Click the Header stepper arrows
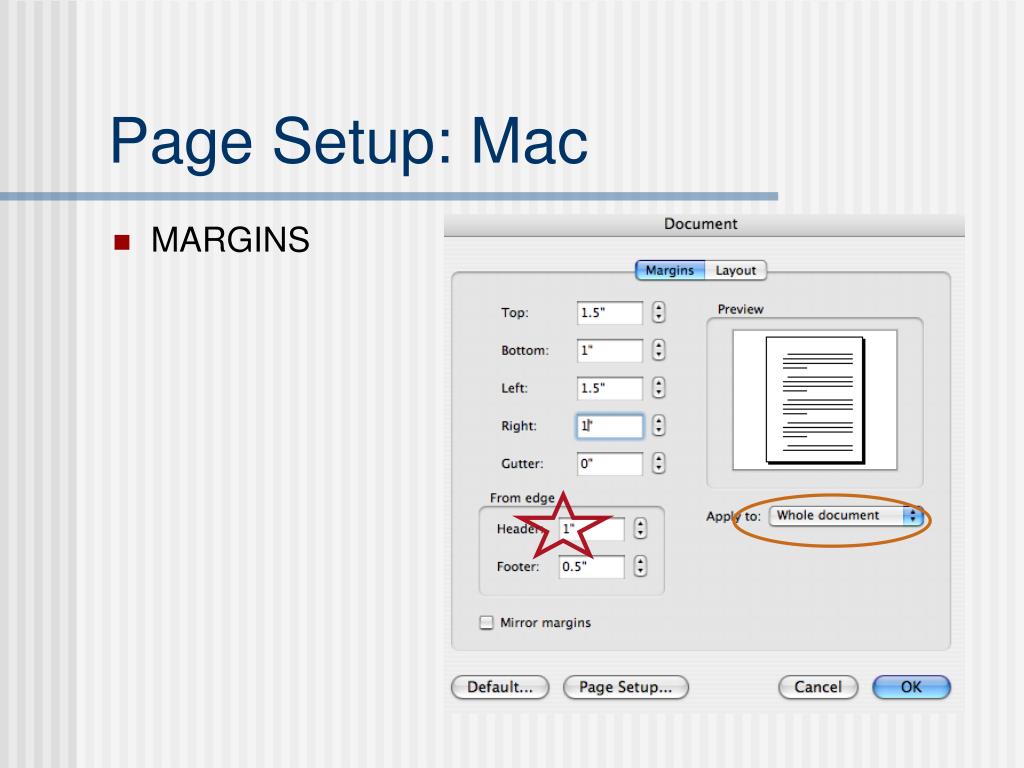The width and height of the screenshot is (1024, 768). click(641, 528)
